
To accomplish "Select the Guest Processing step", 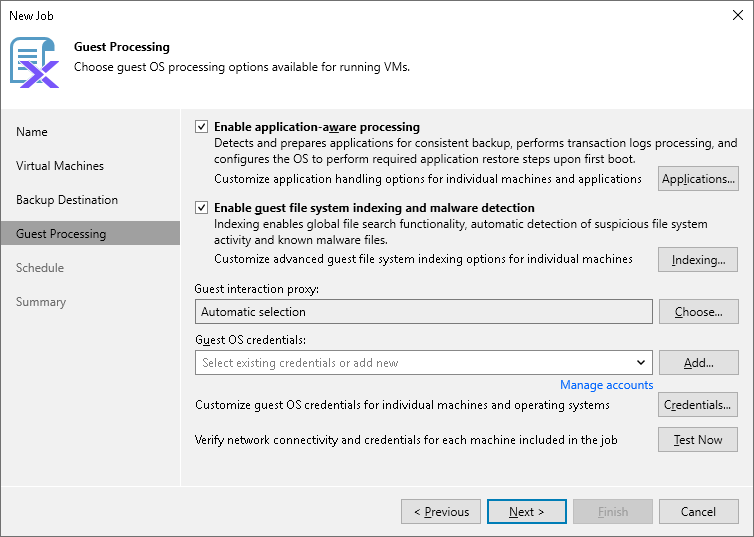I will [x=61, y=234].
